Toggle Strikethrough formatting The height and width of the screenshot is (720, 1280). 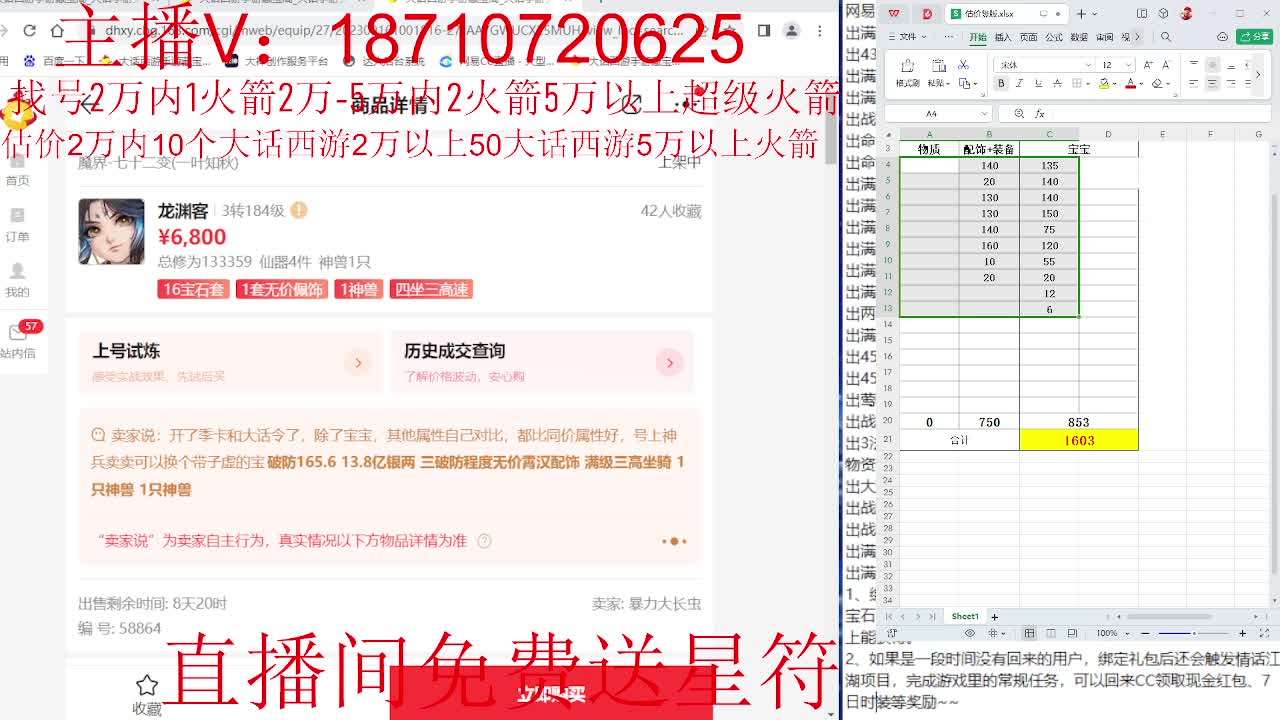1057,83
